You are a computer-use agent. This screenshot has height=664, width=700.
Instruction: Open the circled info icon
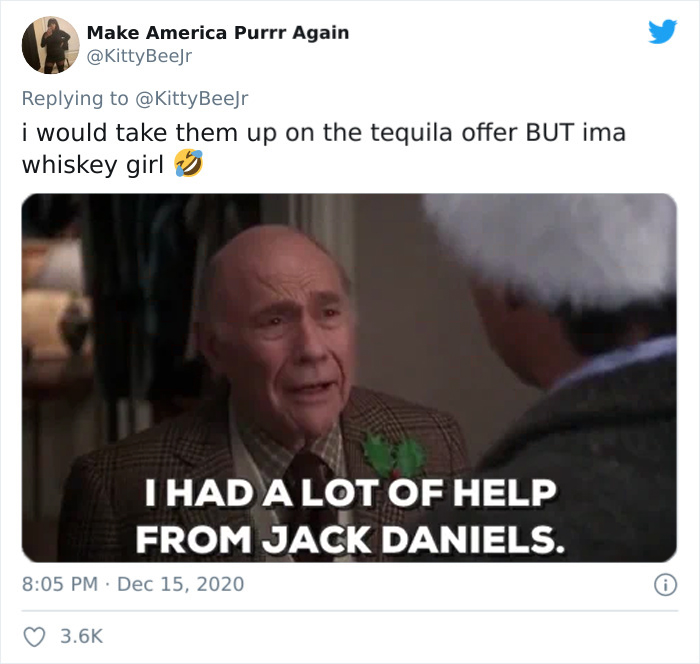pos(666,585)
